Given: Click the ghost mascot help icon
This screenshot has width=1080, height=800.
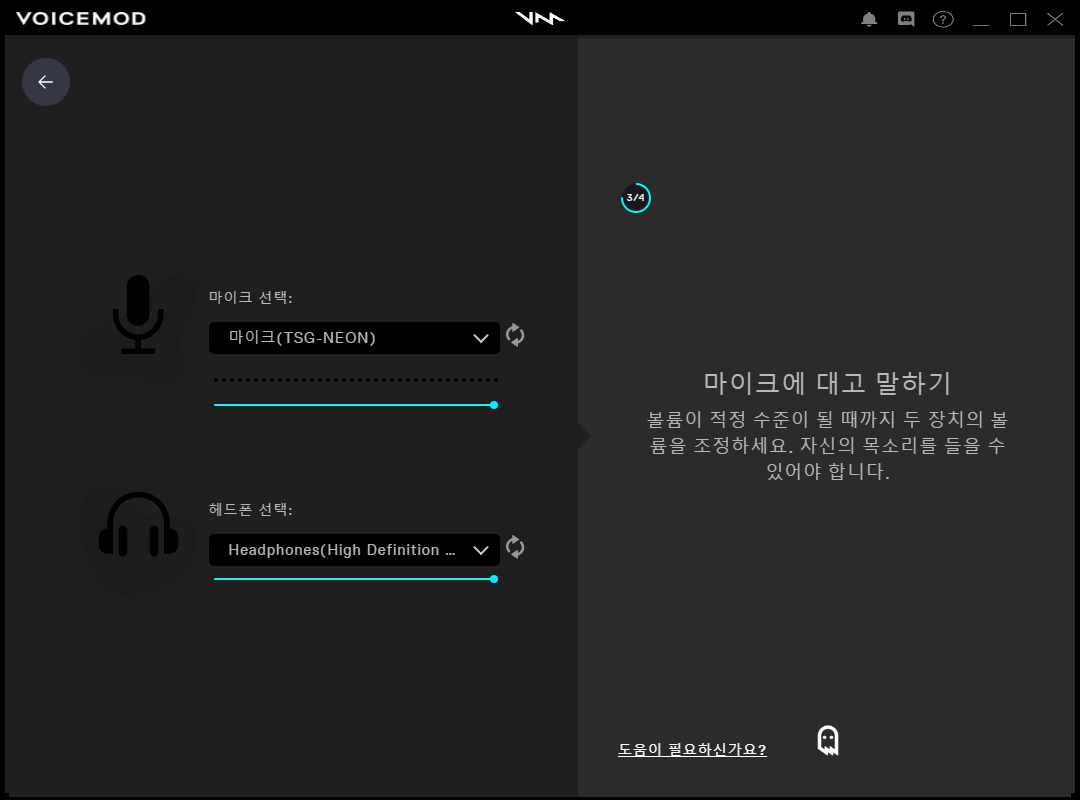Looking at the screenshot, I should [828, 741].
